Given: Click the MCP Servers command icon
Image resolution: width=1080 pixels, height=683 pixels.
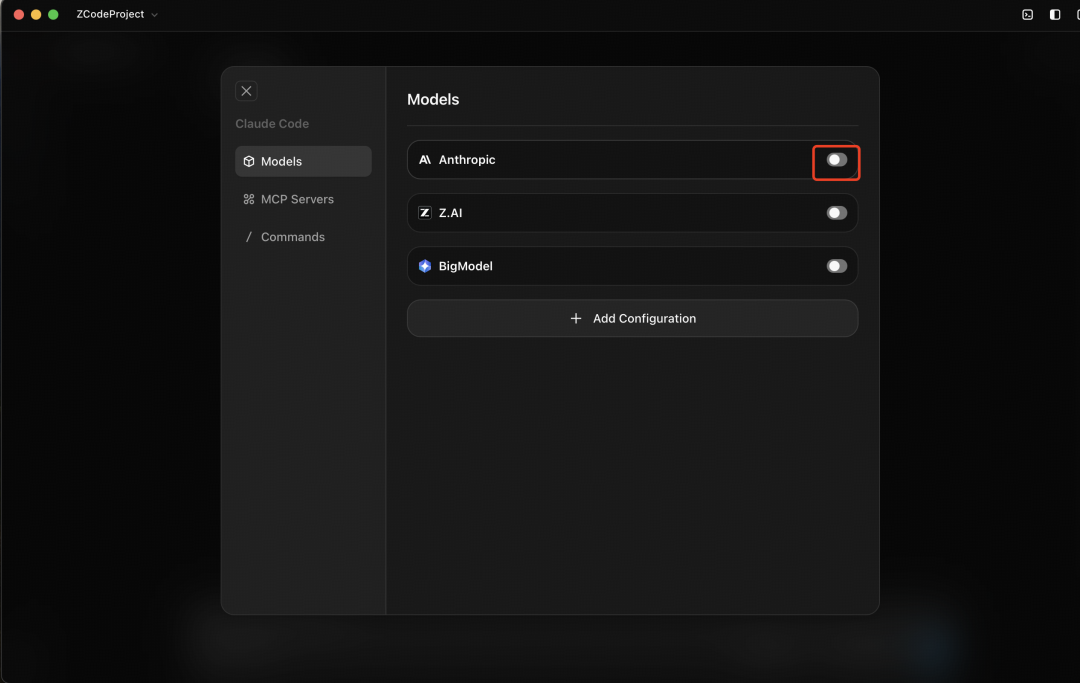Looking at the screenshot, I should pyautogui.click(x=249, y=199).
